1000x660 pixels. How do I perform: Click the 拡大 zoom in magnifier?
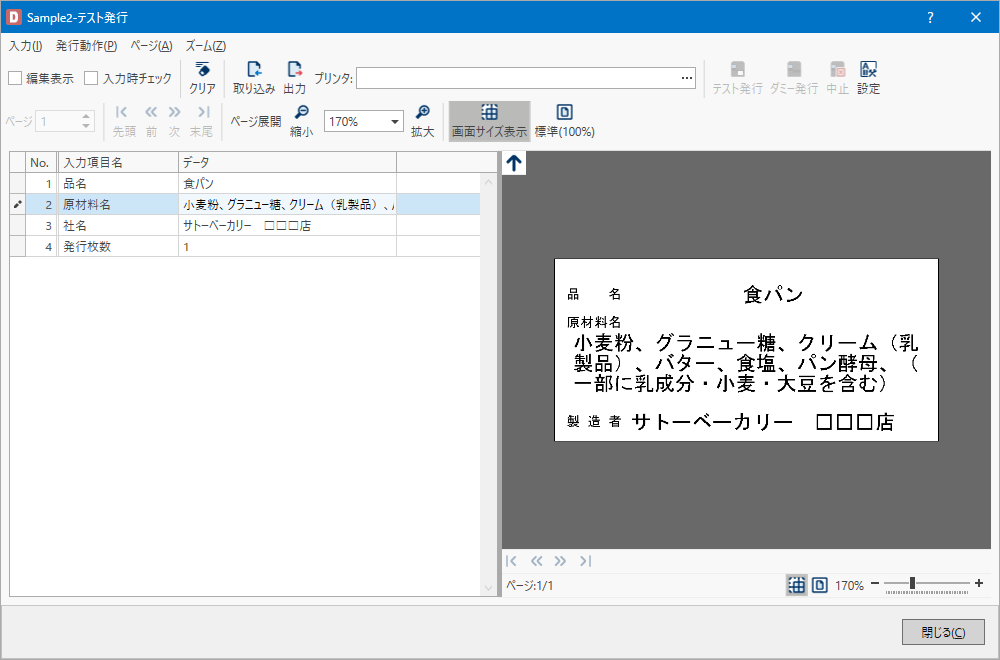tap(422, 112)
